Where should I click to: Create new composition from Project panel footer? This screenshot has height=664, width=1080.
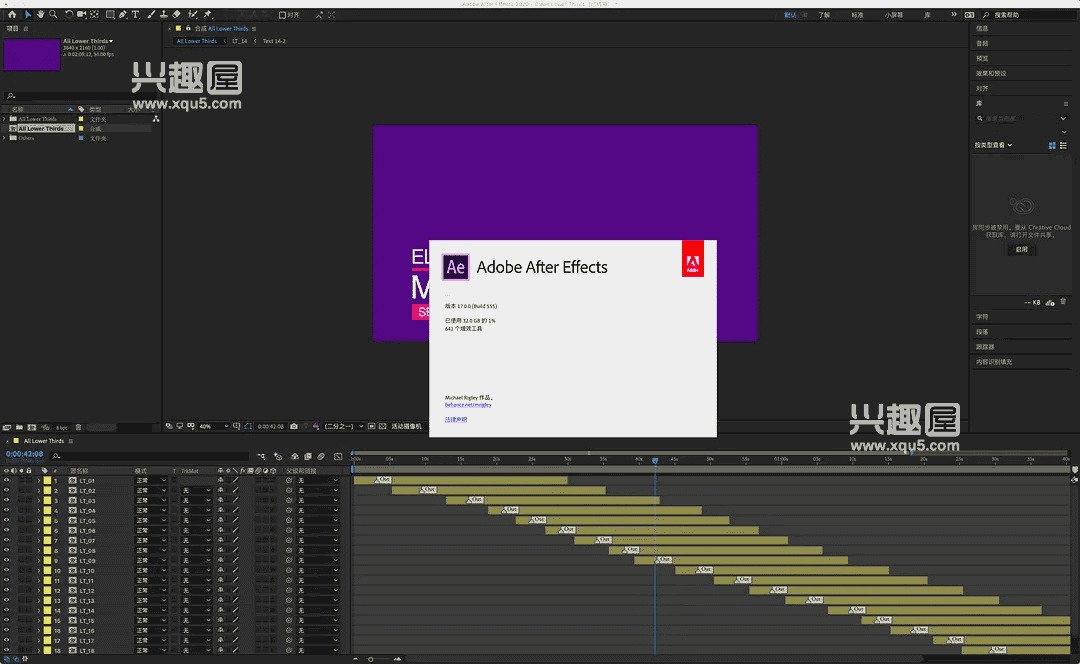(32, 427)
